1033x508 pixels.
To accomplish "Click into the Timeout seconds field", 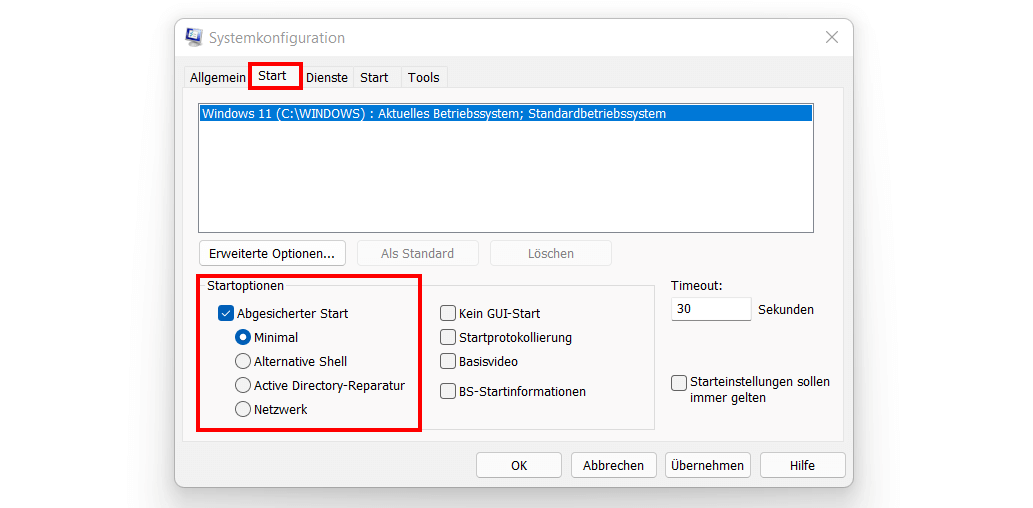I will pyautogui.click(x=711, y=309).
